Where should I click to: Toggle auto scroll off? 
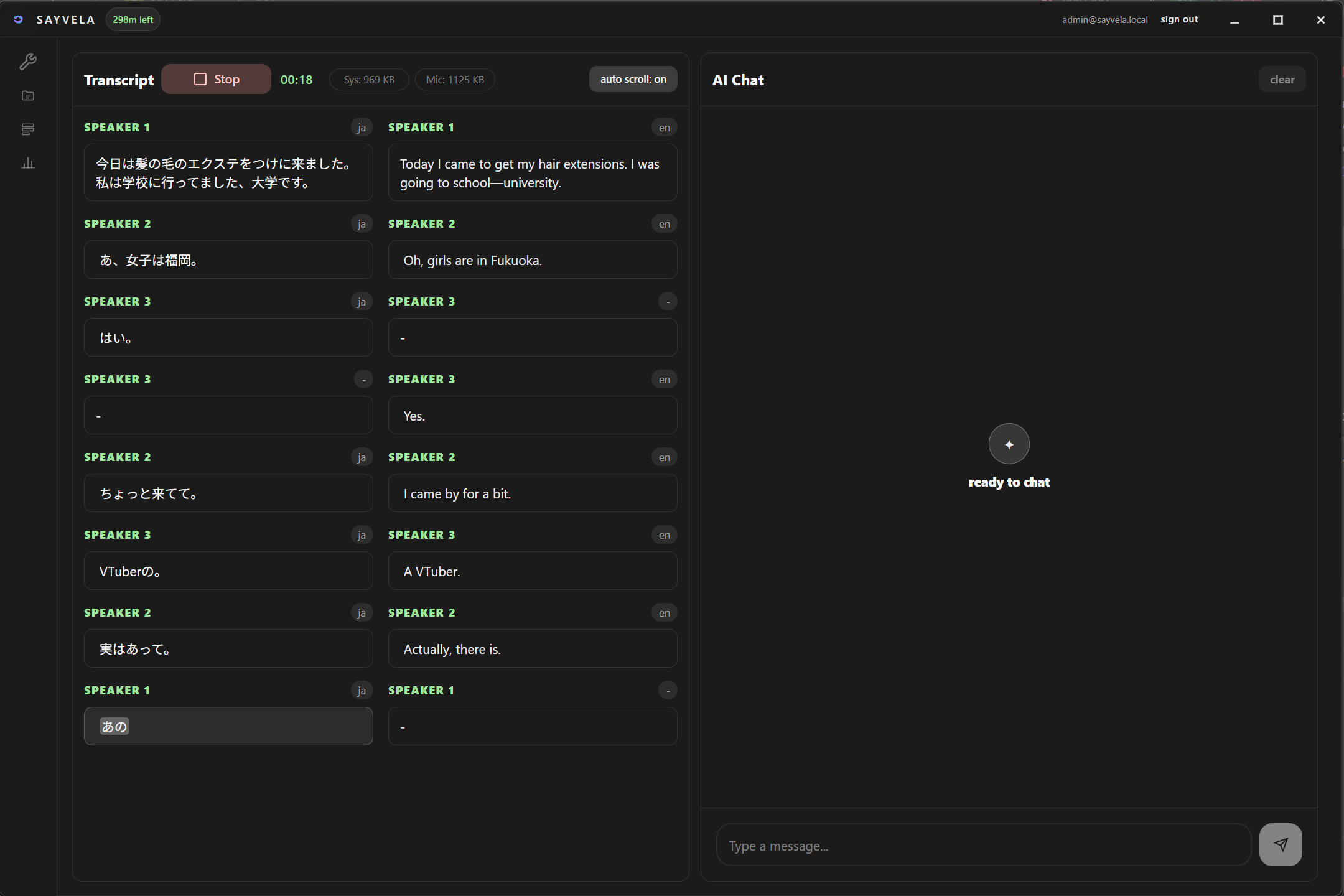point(633,79)
